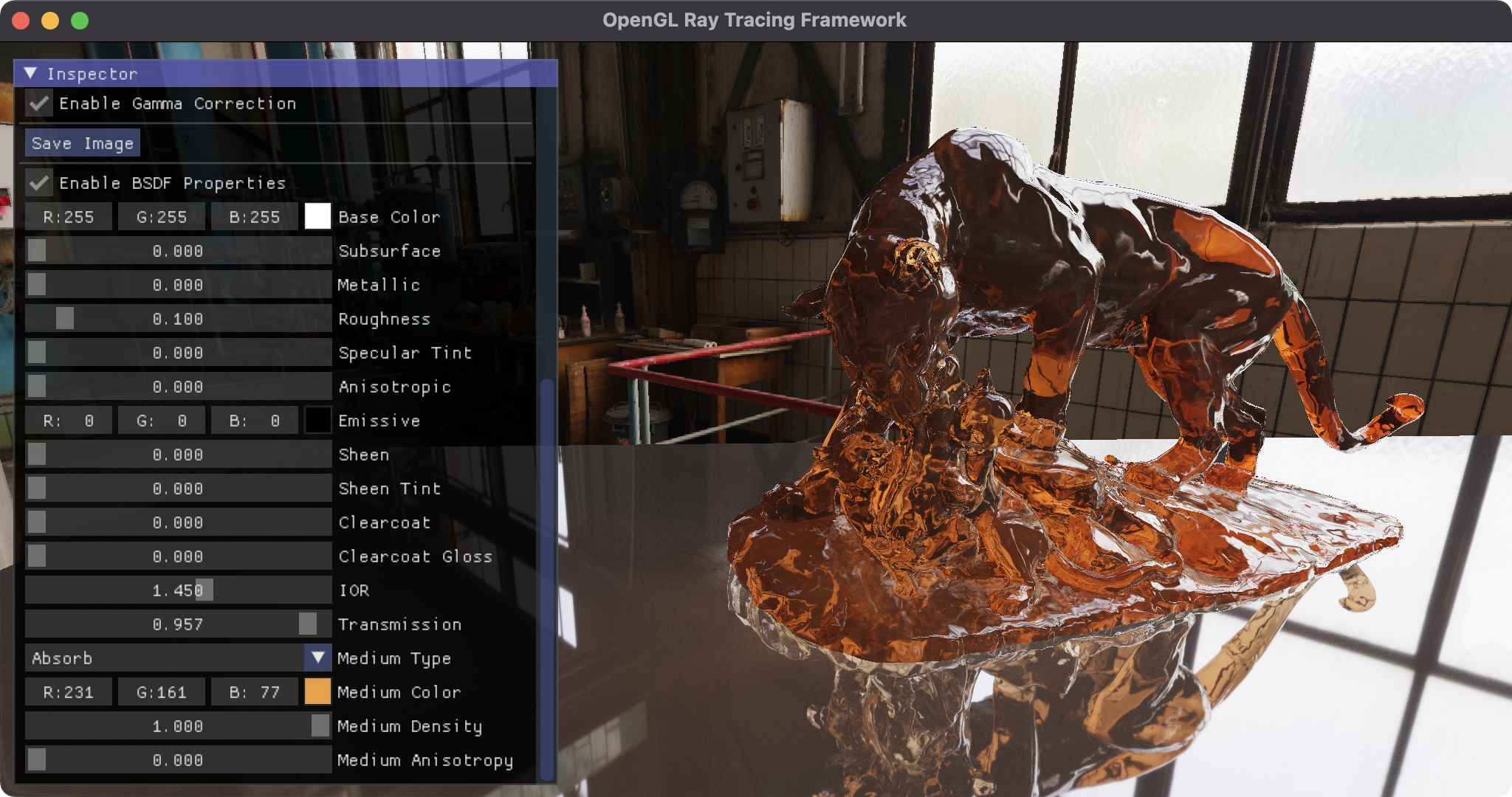This screenshot has width=1512, height=797.
Task: Click the Transmission slider
Action: (178, 624)
